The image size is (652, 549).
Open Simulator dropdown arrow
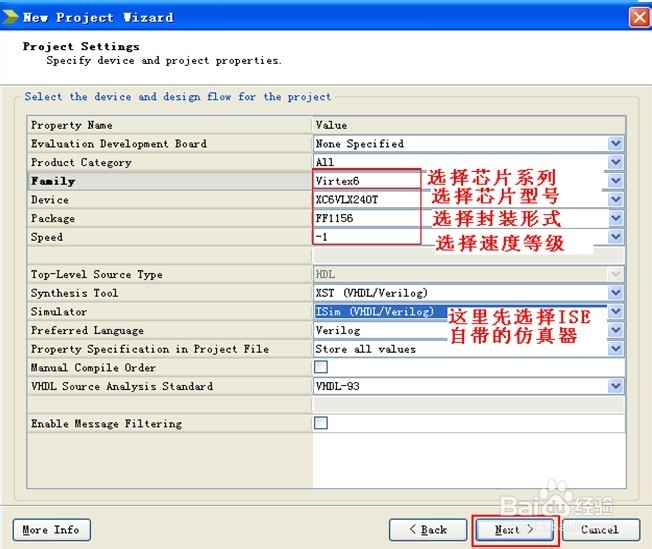point(615,312)
